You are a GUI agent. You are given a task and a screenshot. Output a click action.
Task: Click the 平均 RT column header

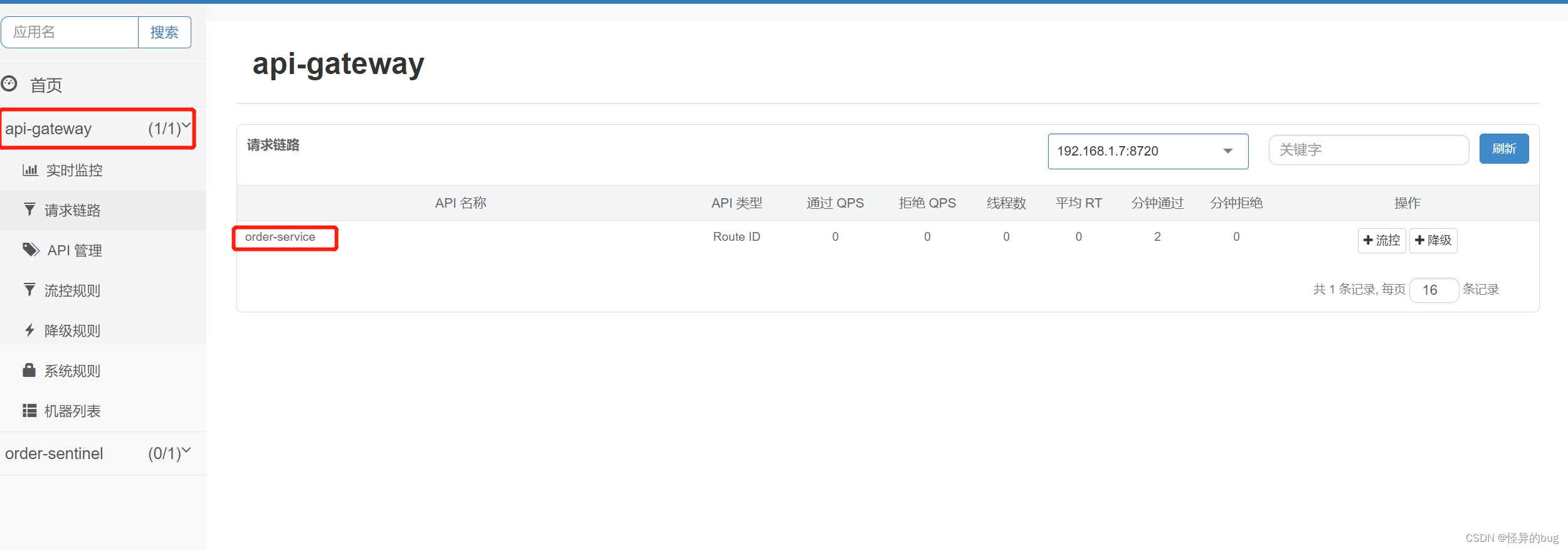tap(1078, 203)
